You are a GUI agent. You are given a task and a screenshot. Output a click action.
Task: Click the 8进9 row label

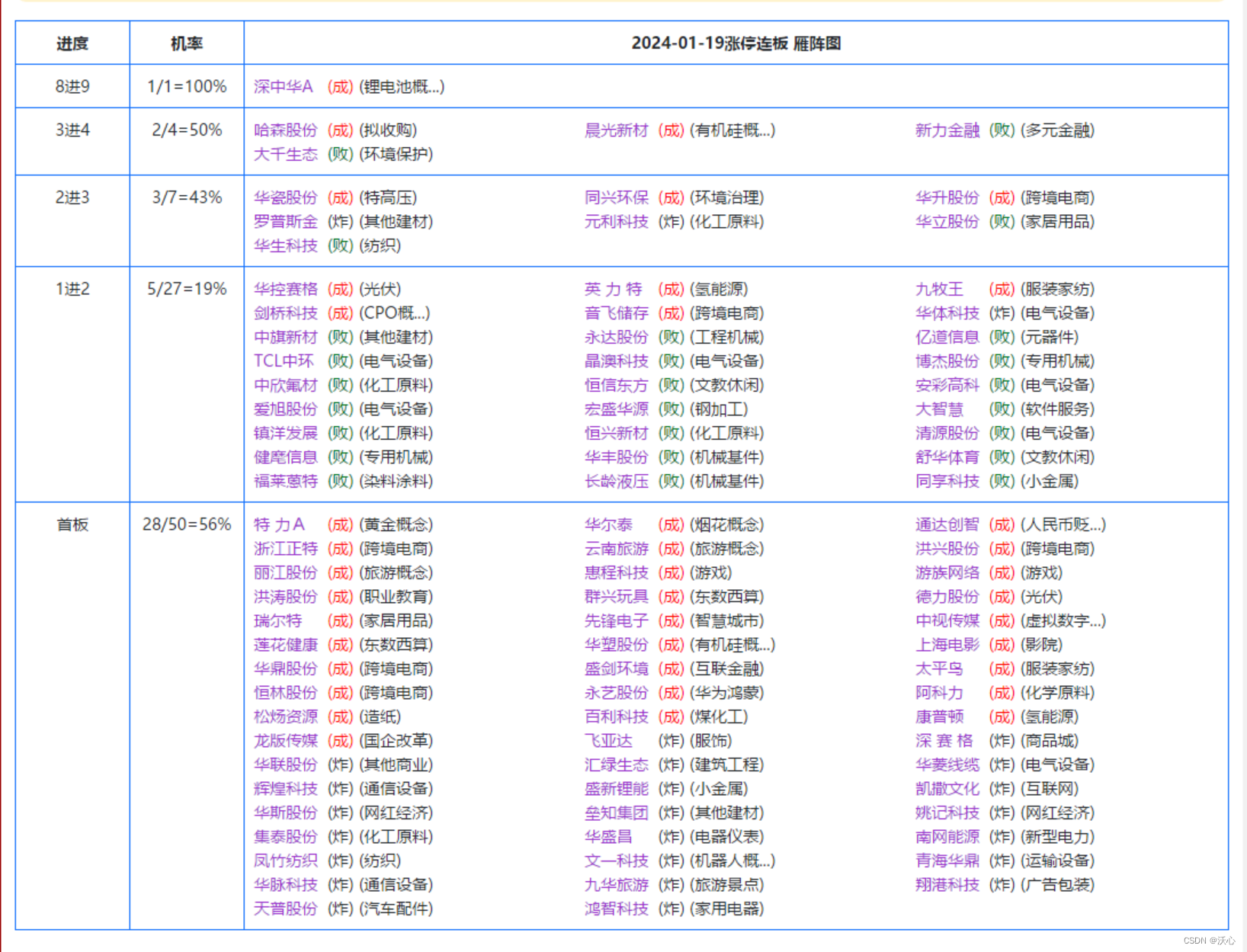click(72, 87)
